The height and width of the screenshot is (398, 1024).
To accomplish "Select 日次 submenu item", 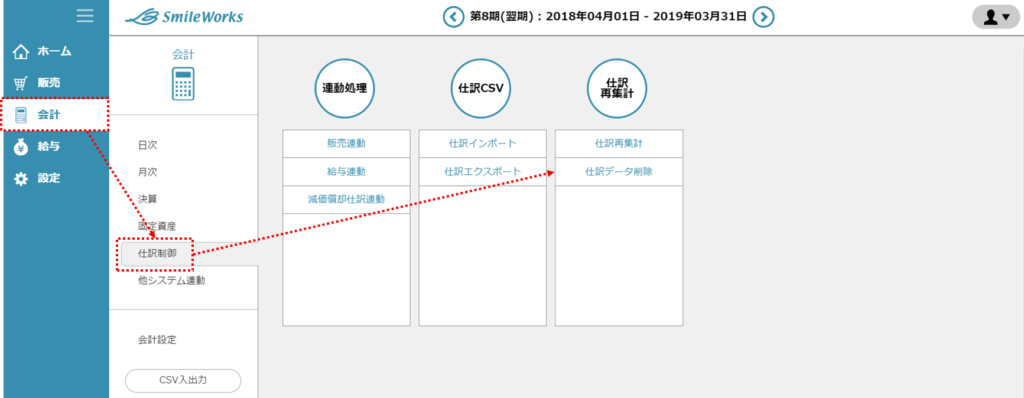I will click(x=148, y=145).
